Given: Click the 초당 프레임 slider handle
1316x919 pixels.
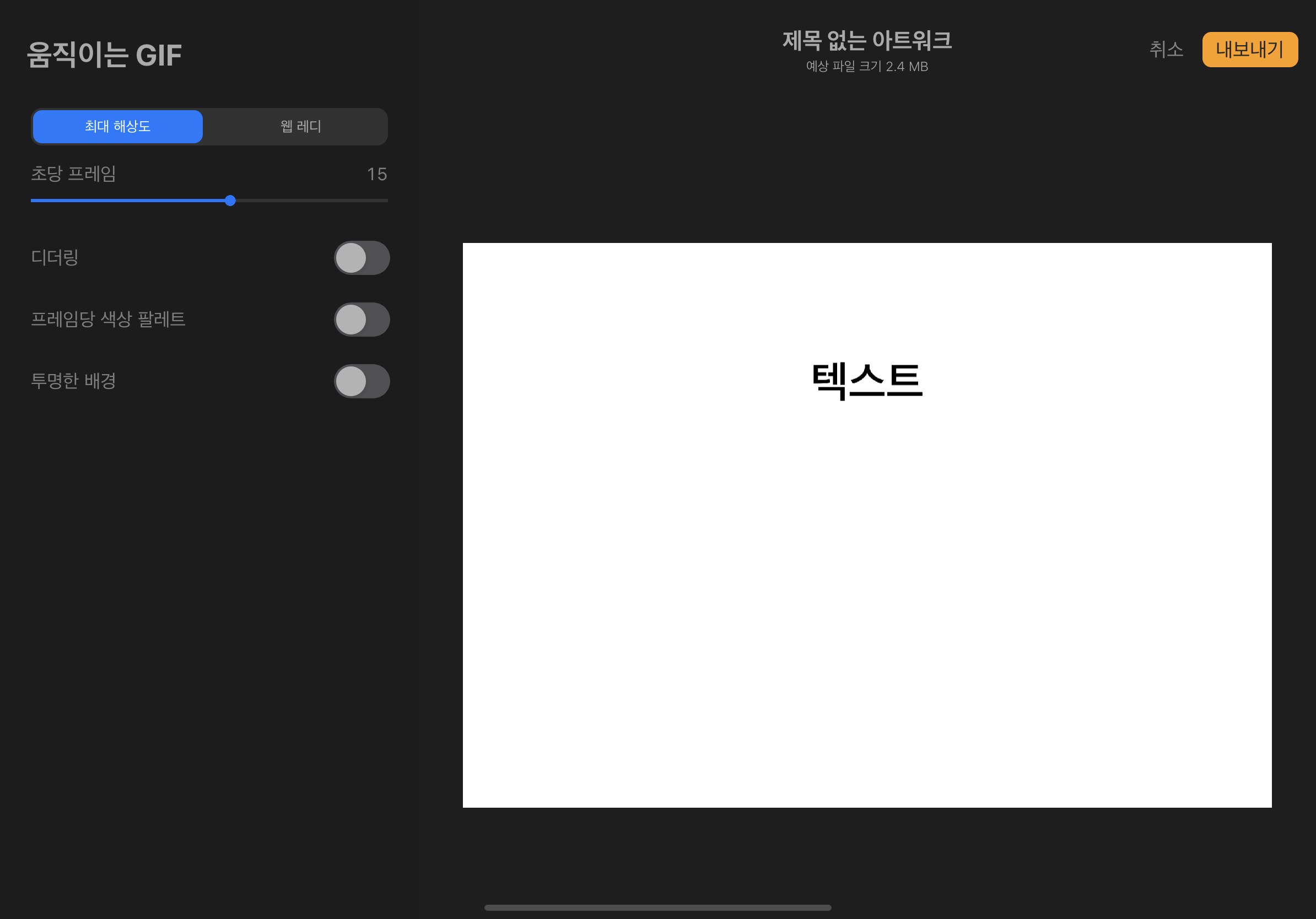Looking at the screenshot, I should 230,201.
